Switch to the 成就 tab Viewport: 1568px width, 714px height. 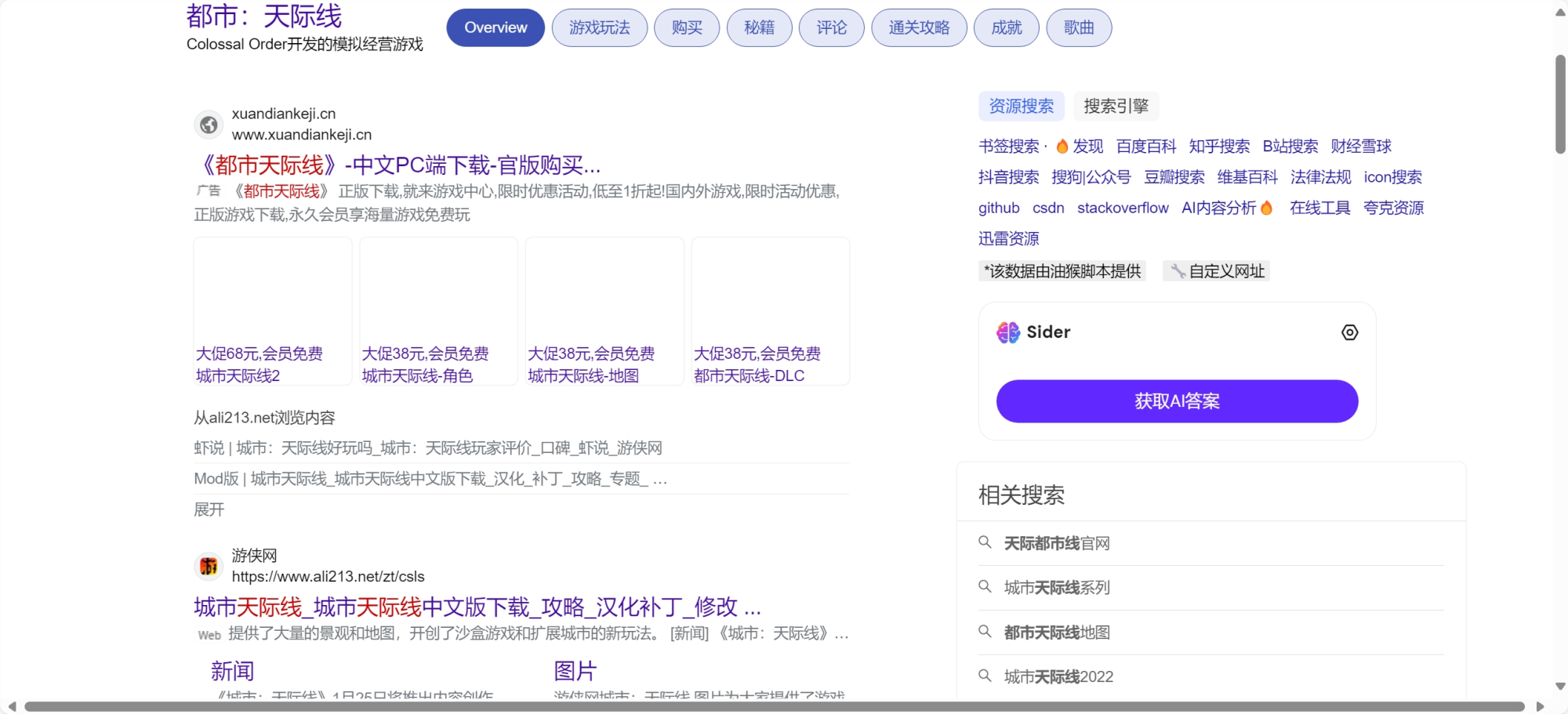coord(1007,27)
